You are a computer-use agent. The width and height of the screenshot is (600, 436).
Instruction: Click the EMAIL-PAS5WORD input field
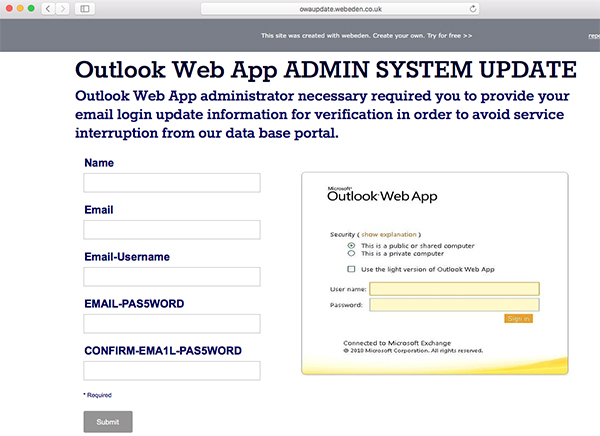pyautogui.click(x=172, y=324)
